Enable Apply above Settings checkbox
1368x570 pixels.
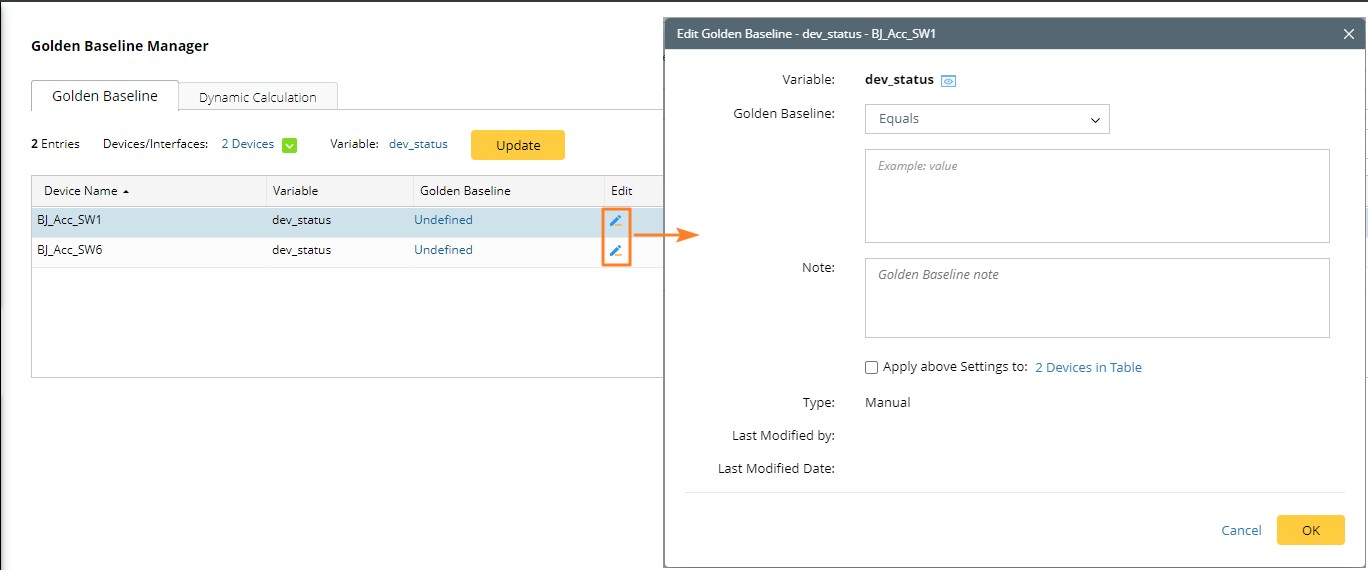tap(872, 367)
